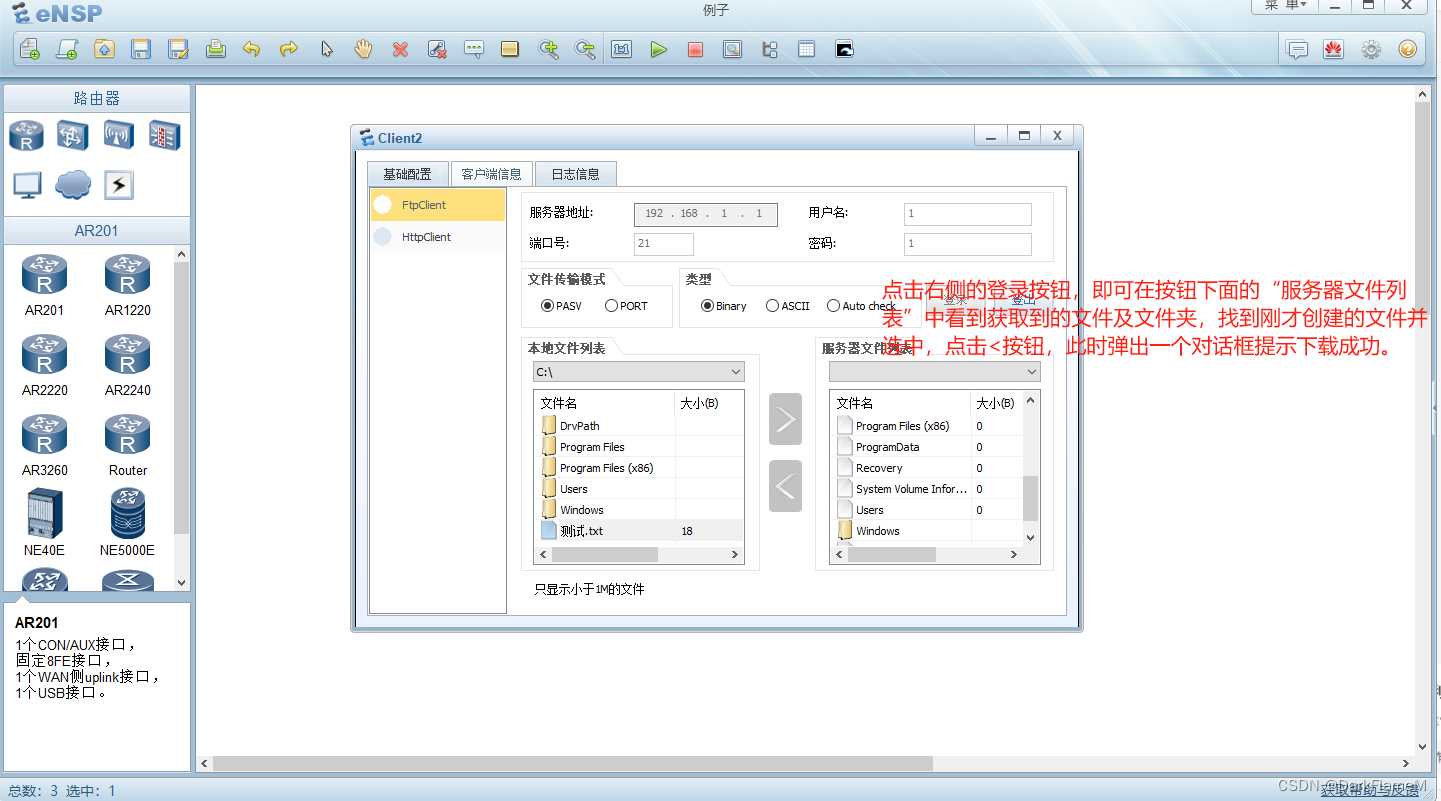
Task: Undo the last action with the yellow arrow
Action: [252, 49]
